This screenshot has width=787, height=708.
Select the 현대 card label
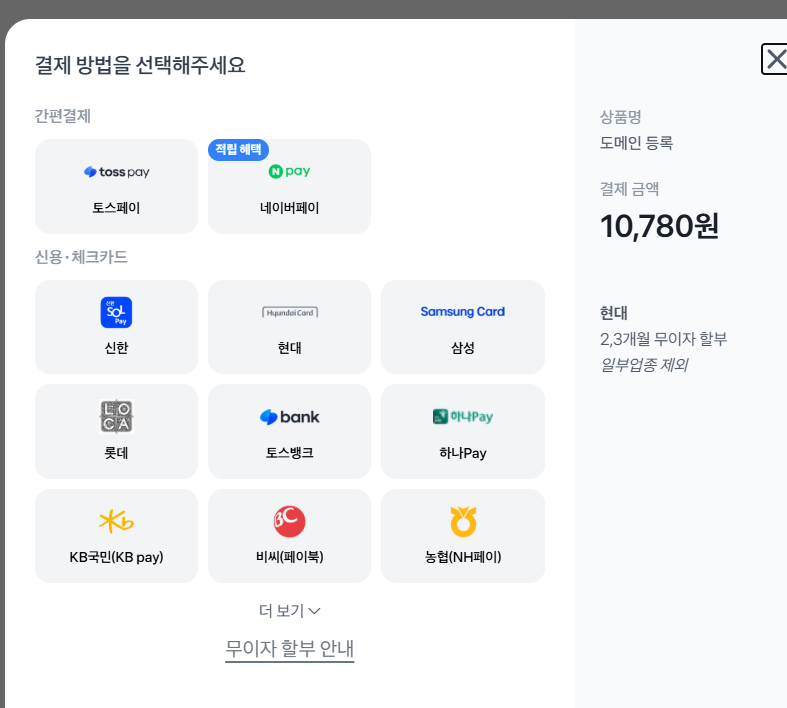pos(290,348)
